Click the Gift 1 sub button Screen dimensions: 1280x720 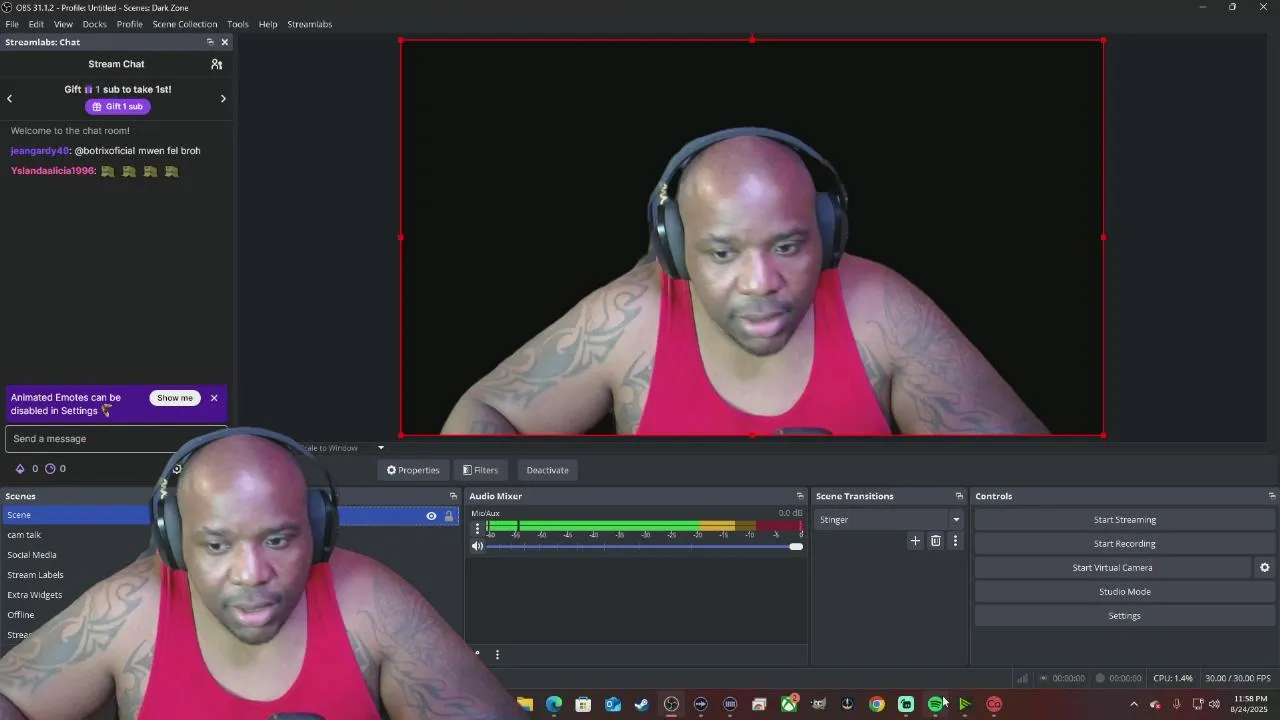[x=118, y=106]
